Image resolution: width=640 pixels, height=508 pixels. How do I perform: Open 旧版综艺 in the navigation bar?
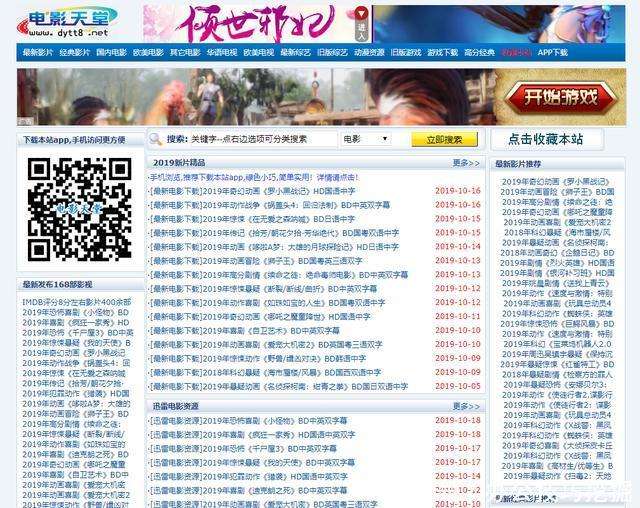pyautogui.click(x=332, y=53)
